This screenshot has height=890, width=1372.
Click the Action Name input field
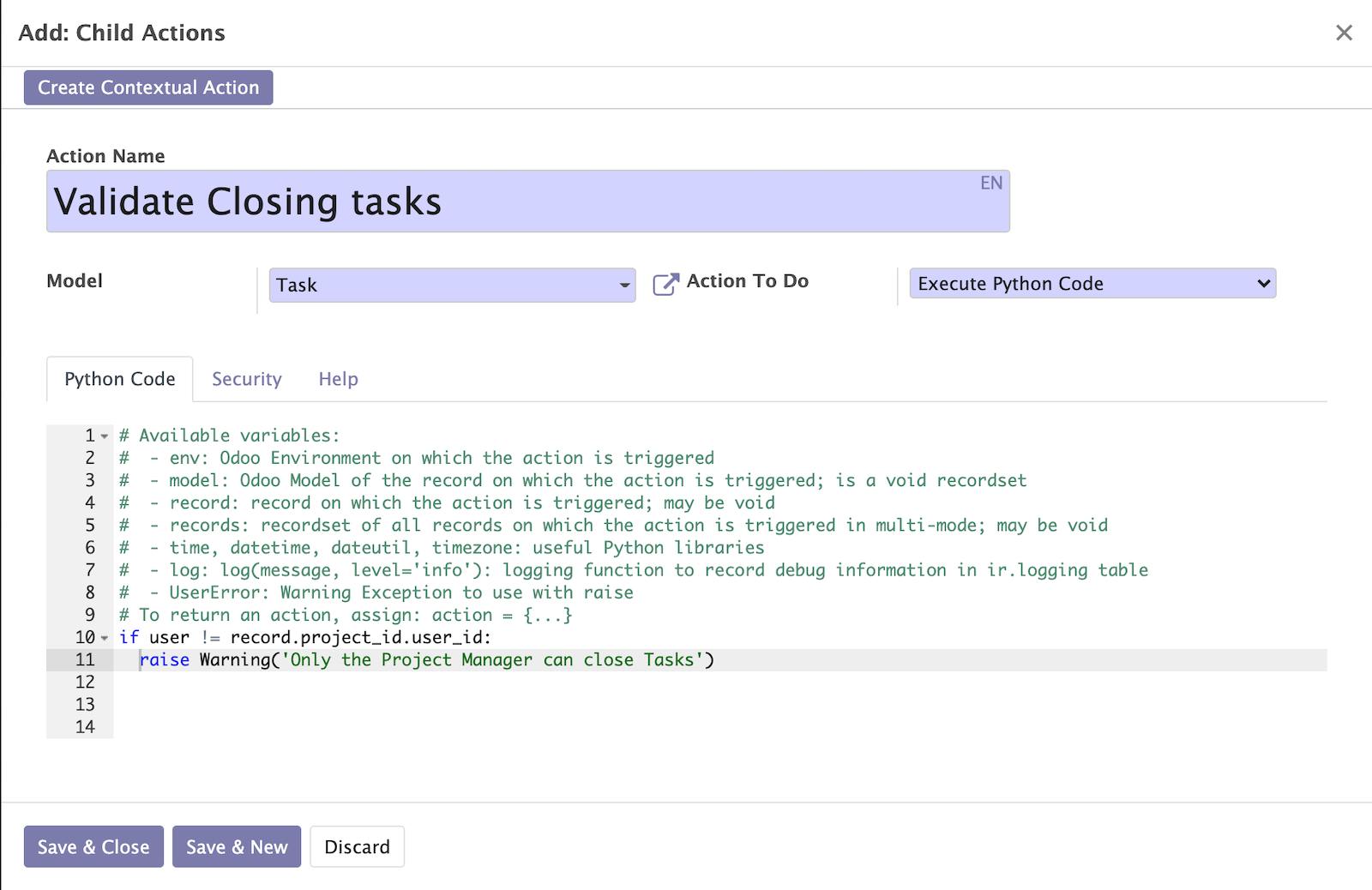coord(528,201)
